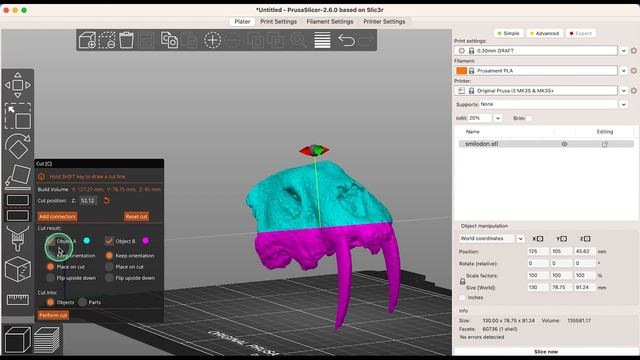This screenshot has height=360, width=640.
Task: Click the cyan Object A color swatch
Action: pyautogui.click(x=87, y=241)
